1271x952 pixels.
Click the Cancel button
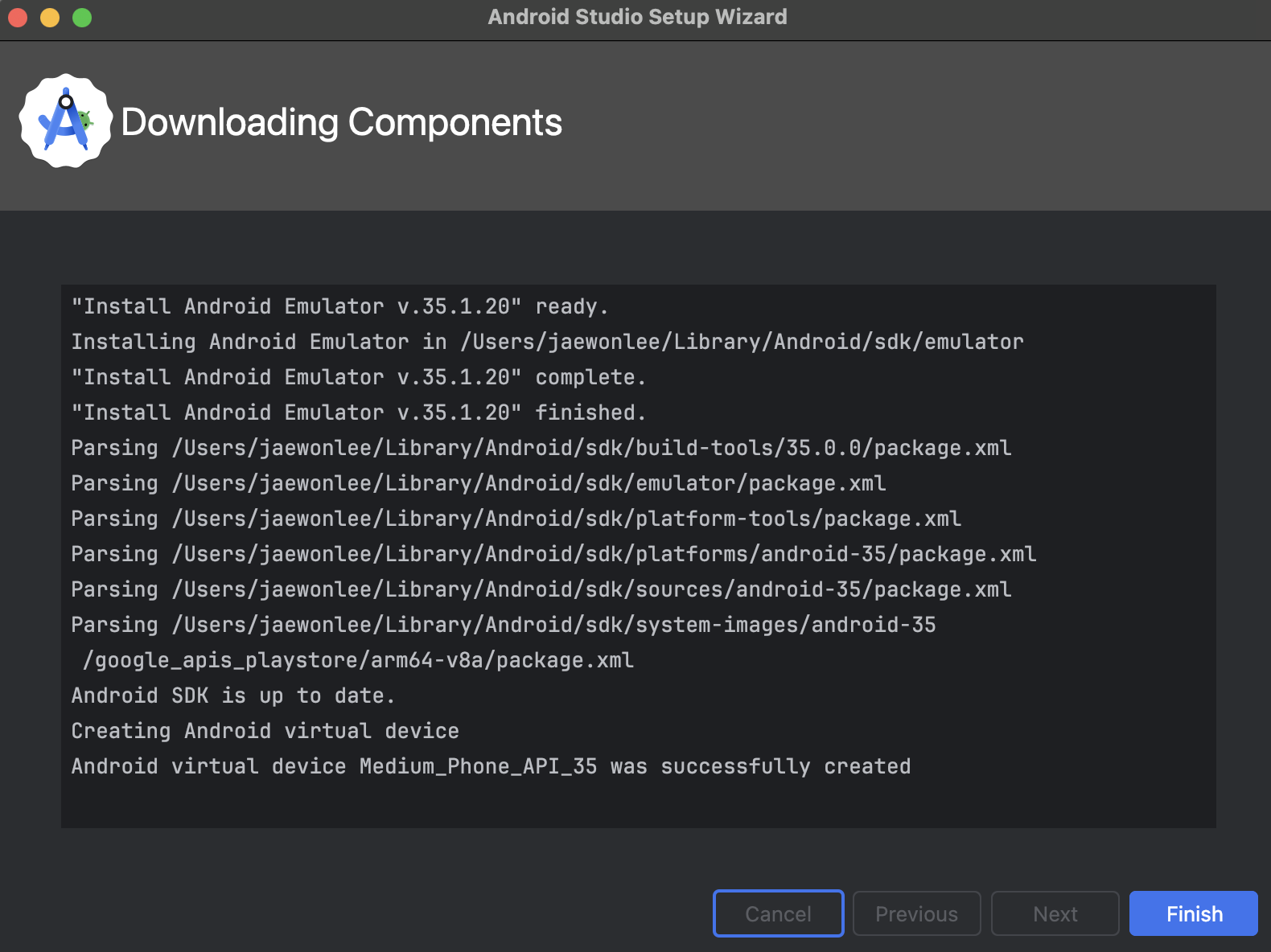778,913
